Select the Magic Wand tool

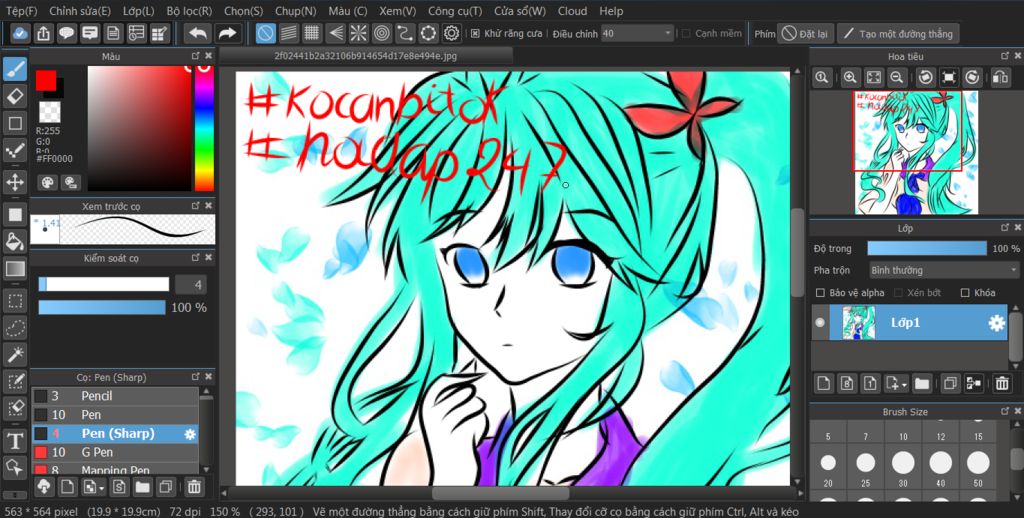[x=14, y=355]
